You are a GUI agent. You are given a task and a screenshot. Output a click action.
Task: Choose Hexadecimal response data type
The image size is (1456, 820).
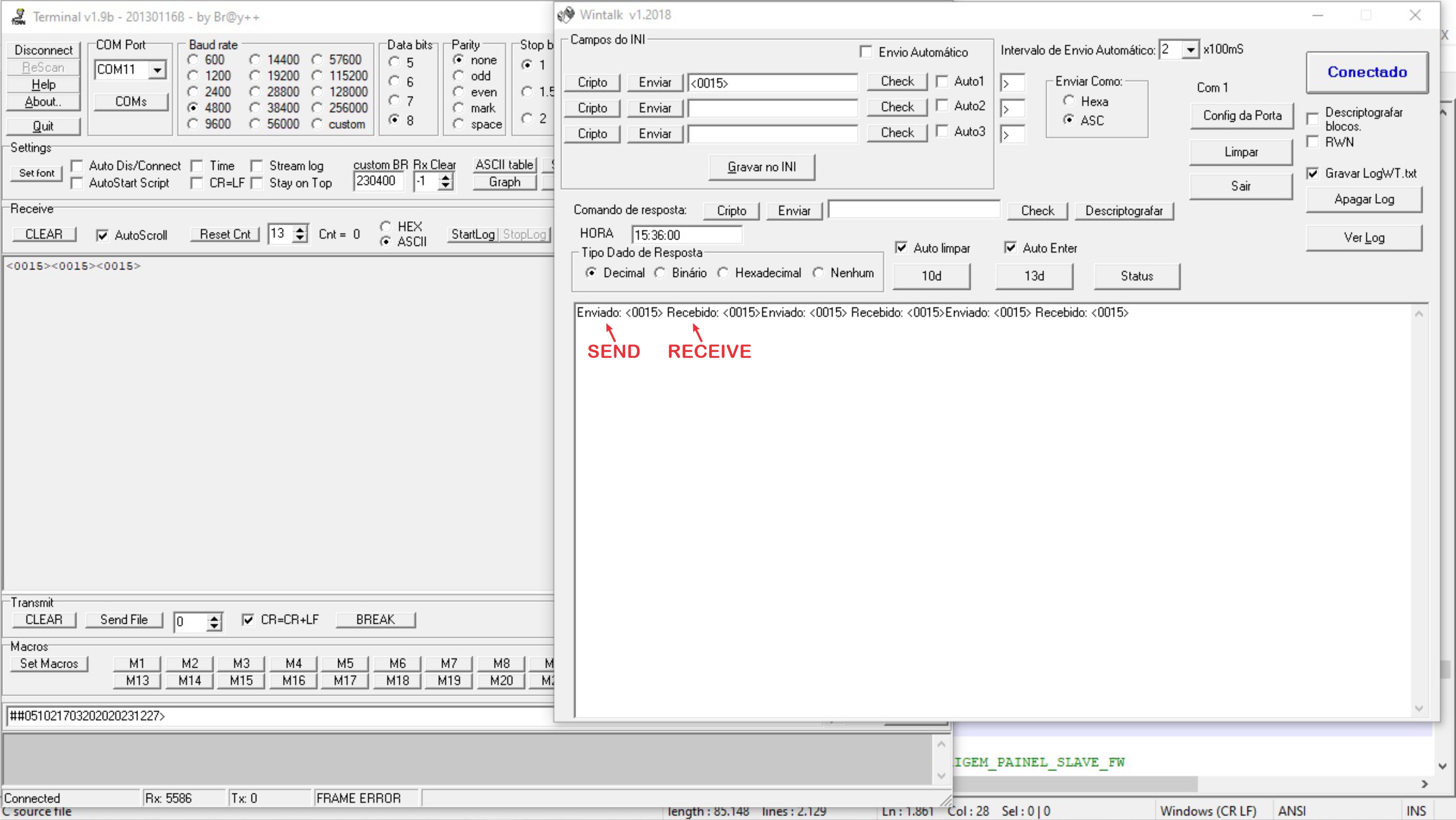click(x=723, y=273)
